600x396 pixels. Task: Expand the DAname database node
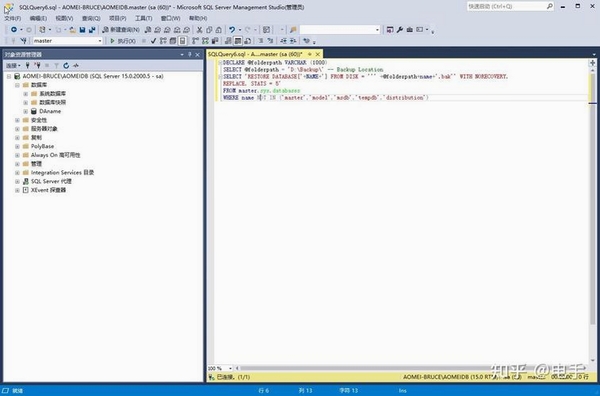pos(26,111)
